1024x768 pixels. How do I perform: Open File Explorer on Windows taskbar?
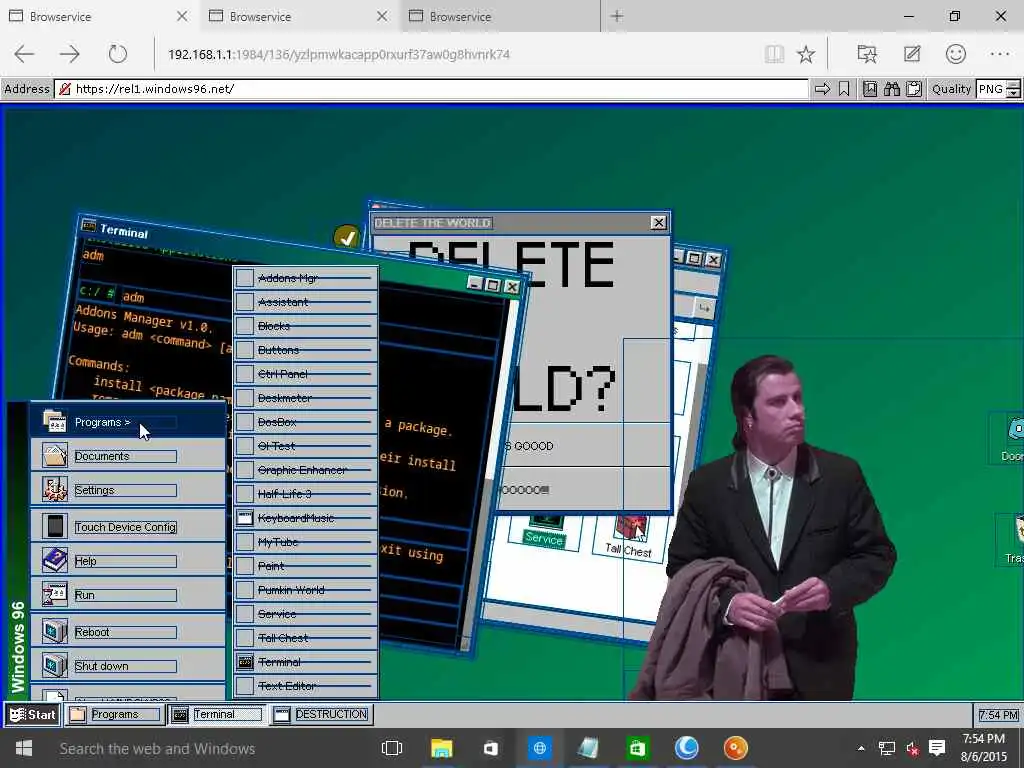coord(441,748)
